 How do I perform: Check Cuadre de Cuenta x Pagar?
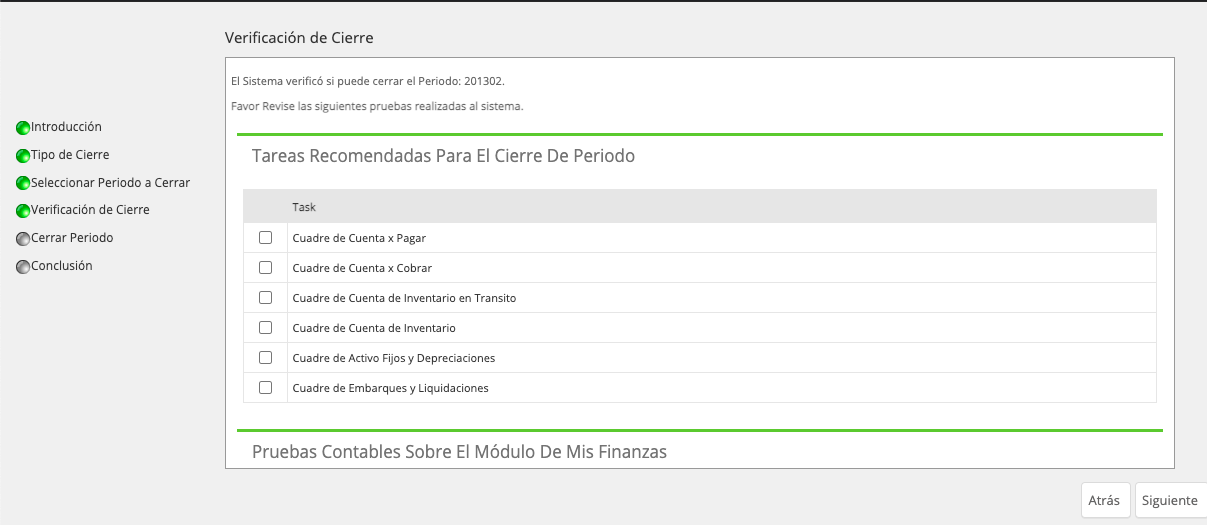pyautogui.click(x=265, y=238)
